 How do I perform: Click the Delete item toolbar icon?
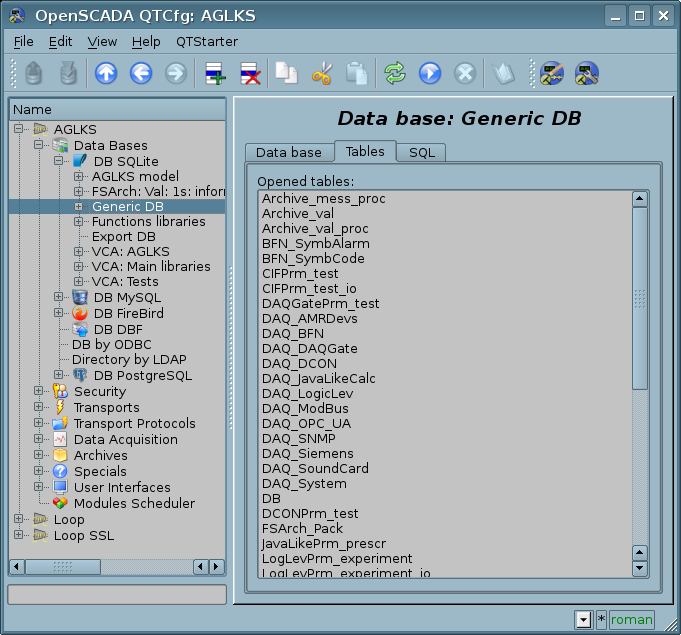tap(250, 73)
